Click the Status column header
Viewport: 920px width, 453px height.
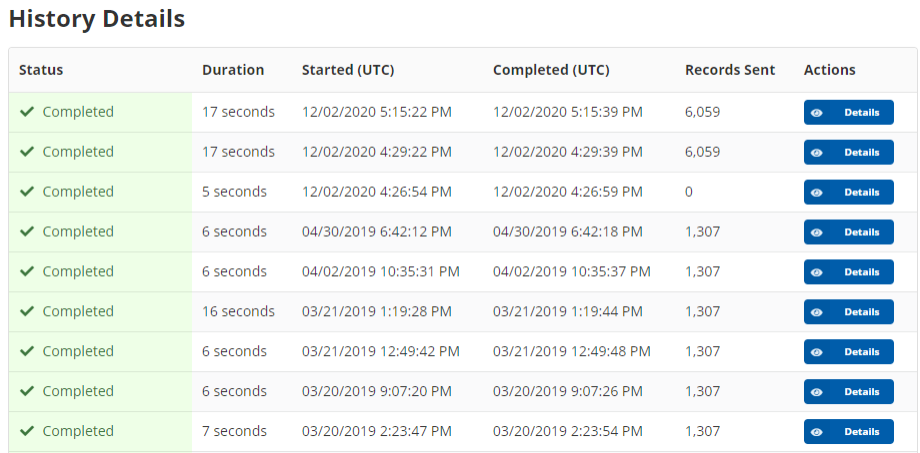click(41, 70)
